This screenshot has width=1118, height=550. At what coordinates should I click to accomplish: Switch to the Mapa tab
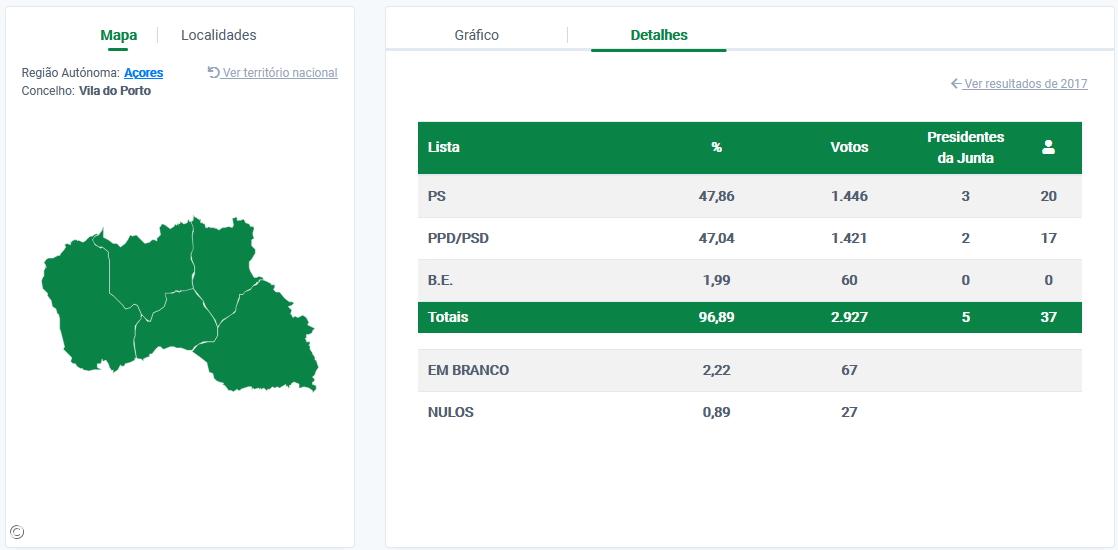119,35
